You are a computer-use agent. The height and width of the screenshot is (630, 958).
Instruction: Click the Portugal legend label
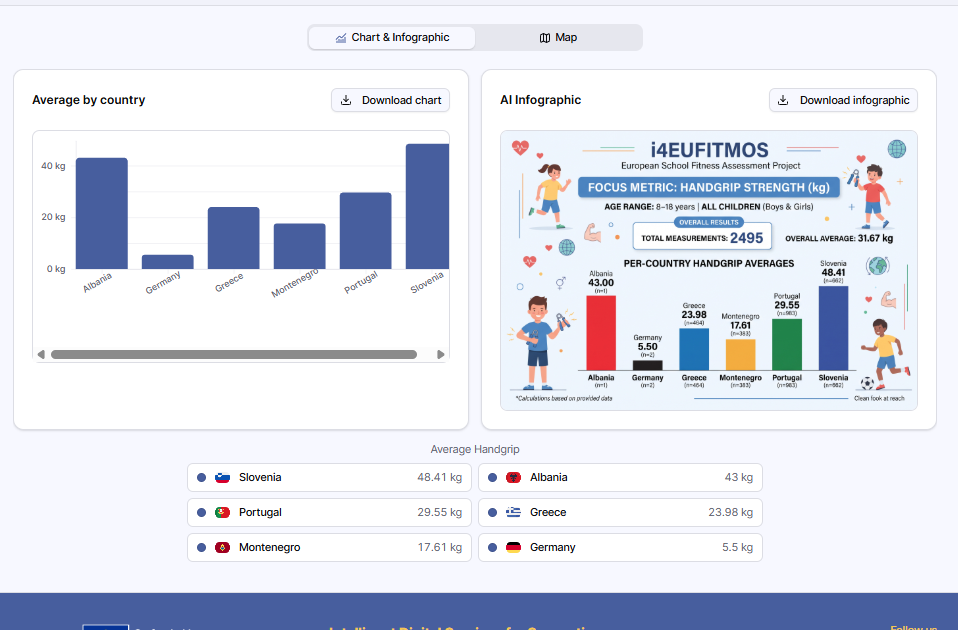(x=260, y=512)
